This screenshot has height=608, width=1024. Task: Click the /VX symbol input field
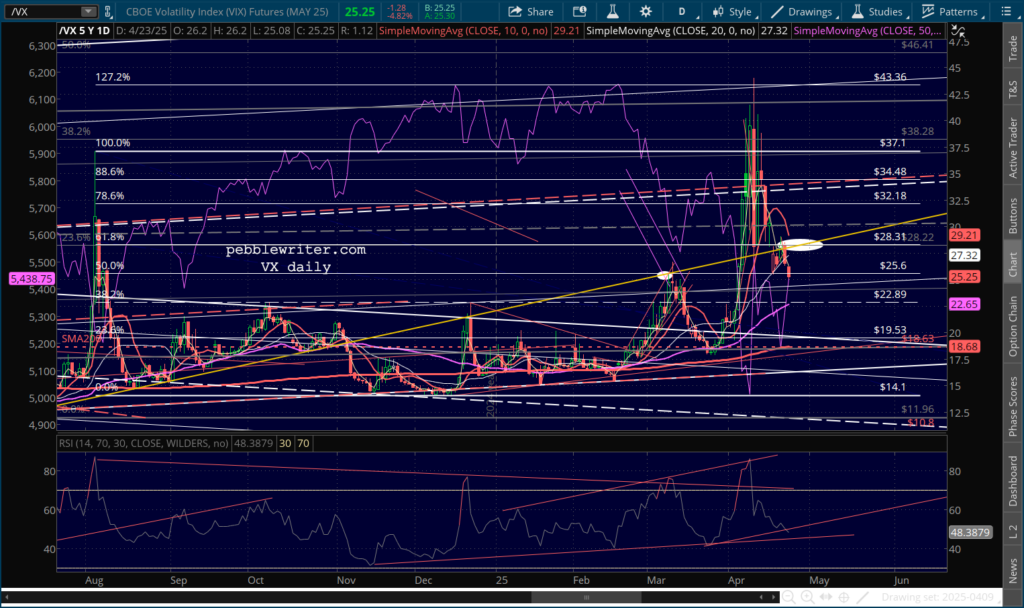click(x=40, y=12)
